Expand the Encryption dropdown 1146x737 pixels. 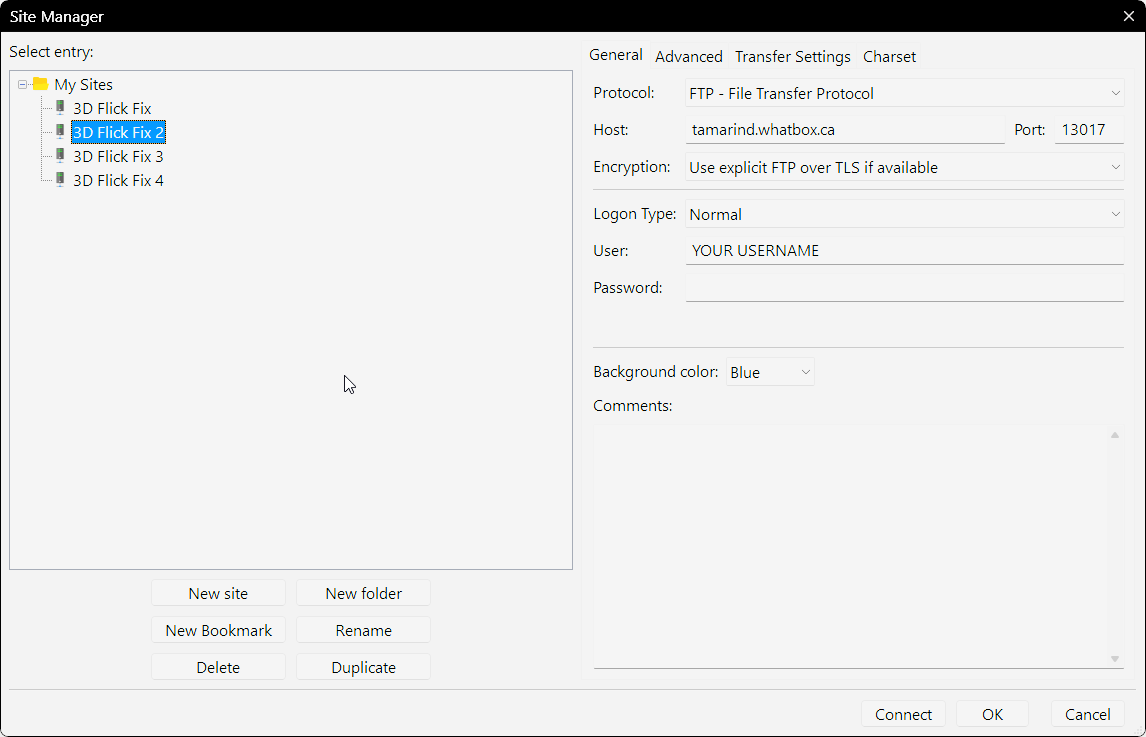[904, 168]
